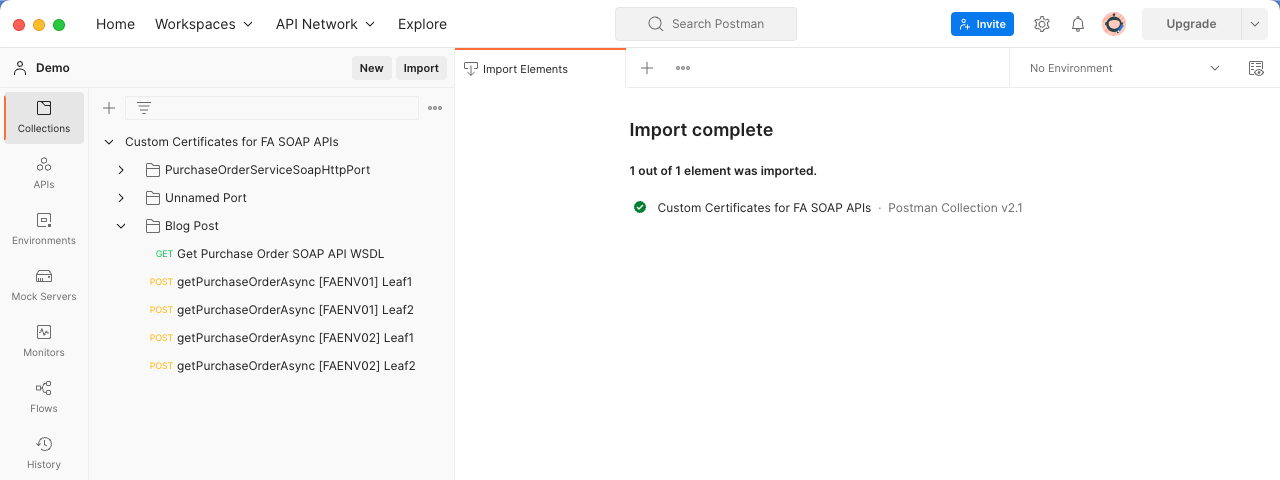Open the Monitors sidebar panel
Image resolution: width=1280 pixels, height=480 pixels.
[x=44, y=341]
